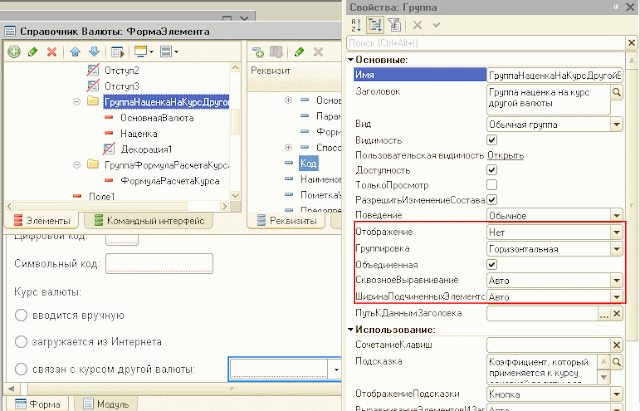Select the Отступ2 tree item
This screenshot has height=411, width=640.
122,71
